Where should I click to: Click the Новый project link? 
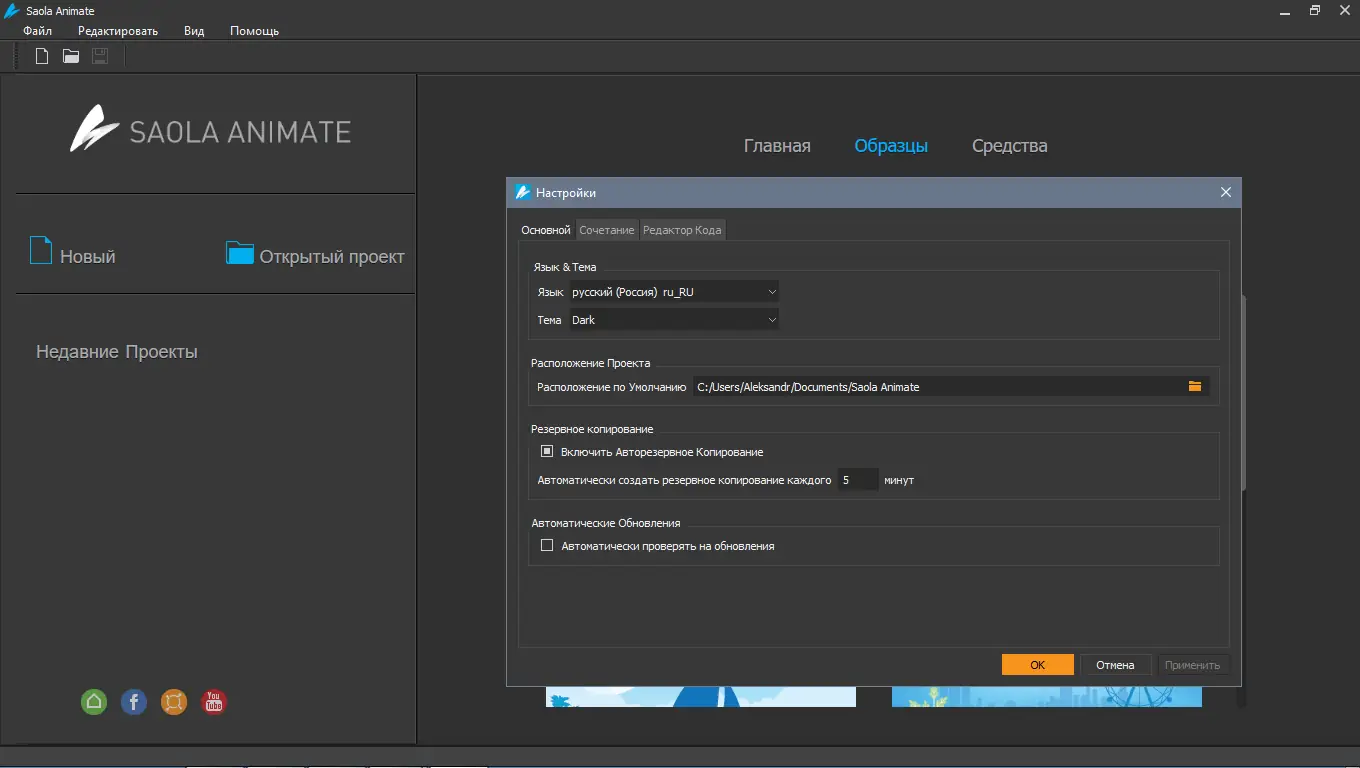click(x=88, y=257)
